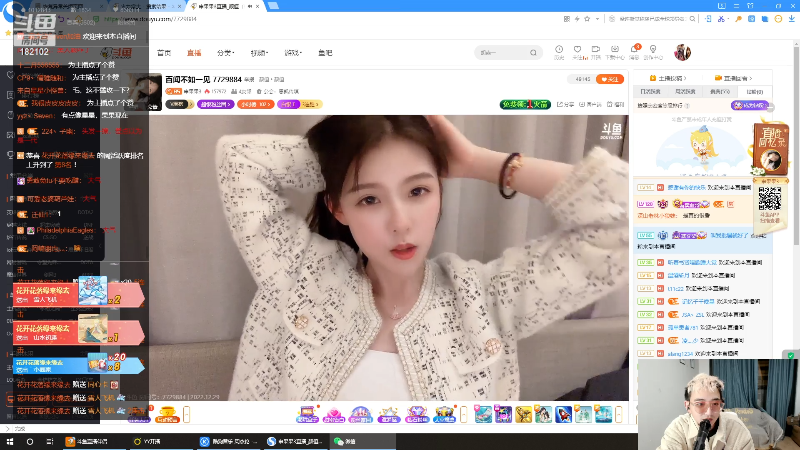The width and height of the screenshot is (800, 450).
Task: Open the messages icon with red badge
Action: [634, 49]
